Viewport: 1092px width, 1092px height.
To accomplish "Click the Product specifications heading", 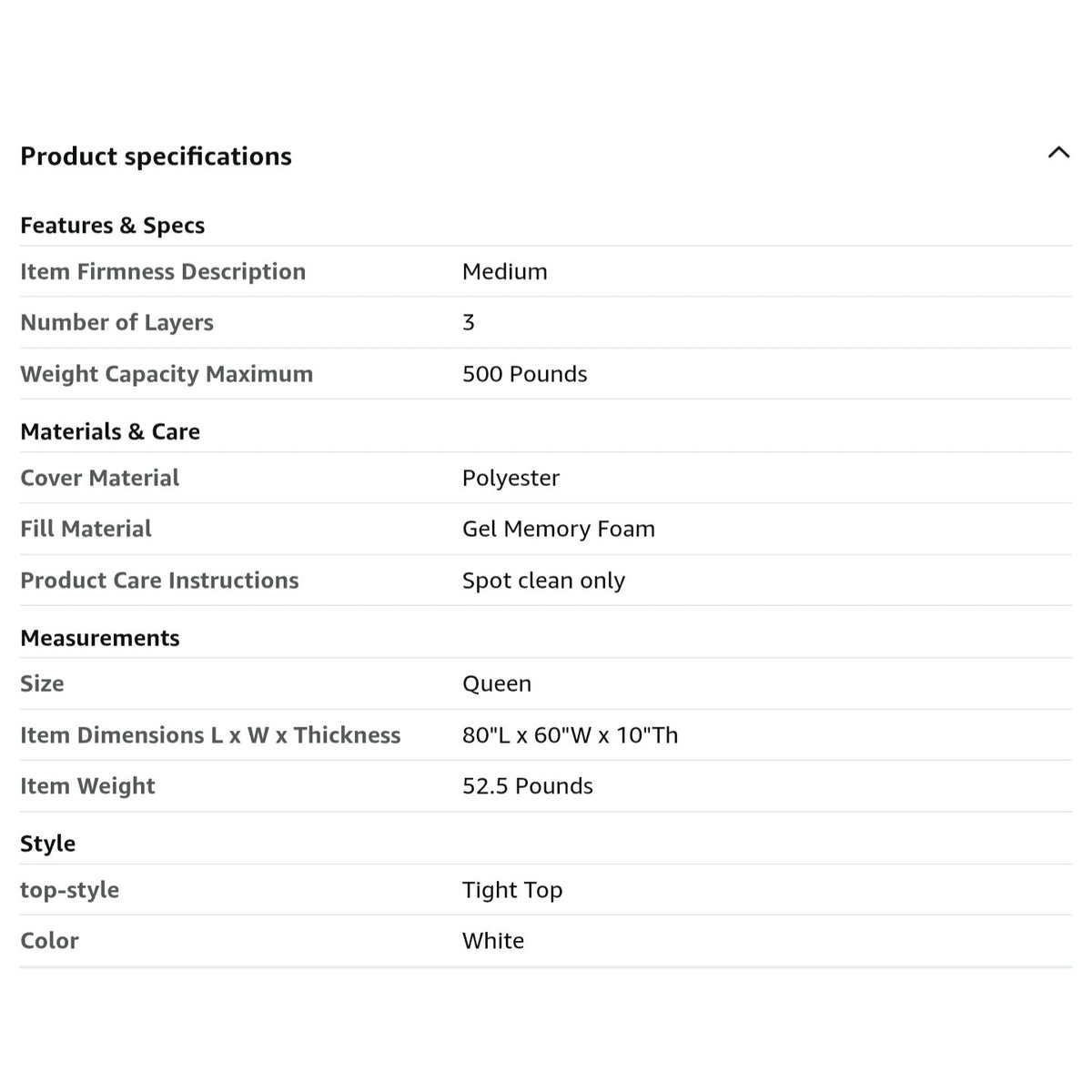I will pyautogui.click(x=156, y=157).
